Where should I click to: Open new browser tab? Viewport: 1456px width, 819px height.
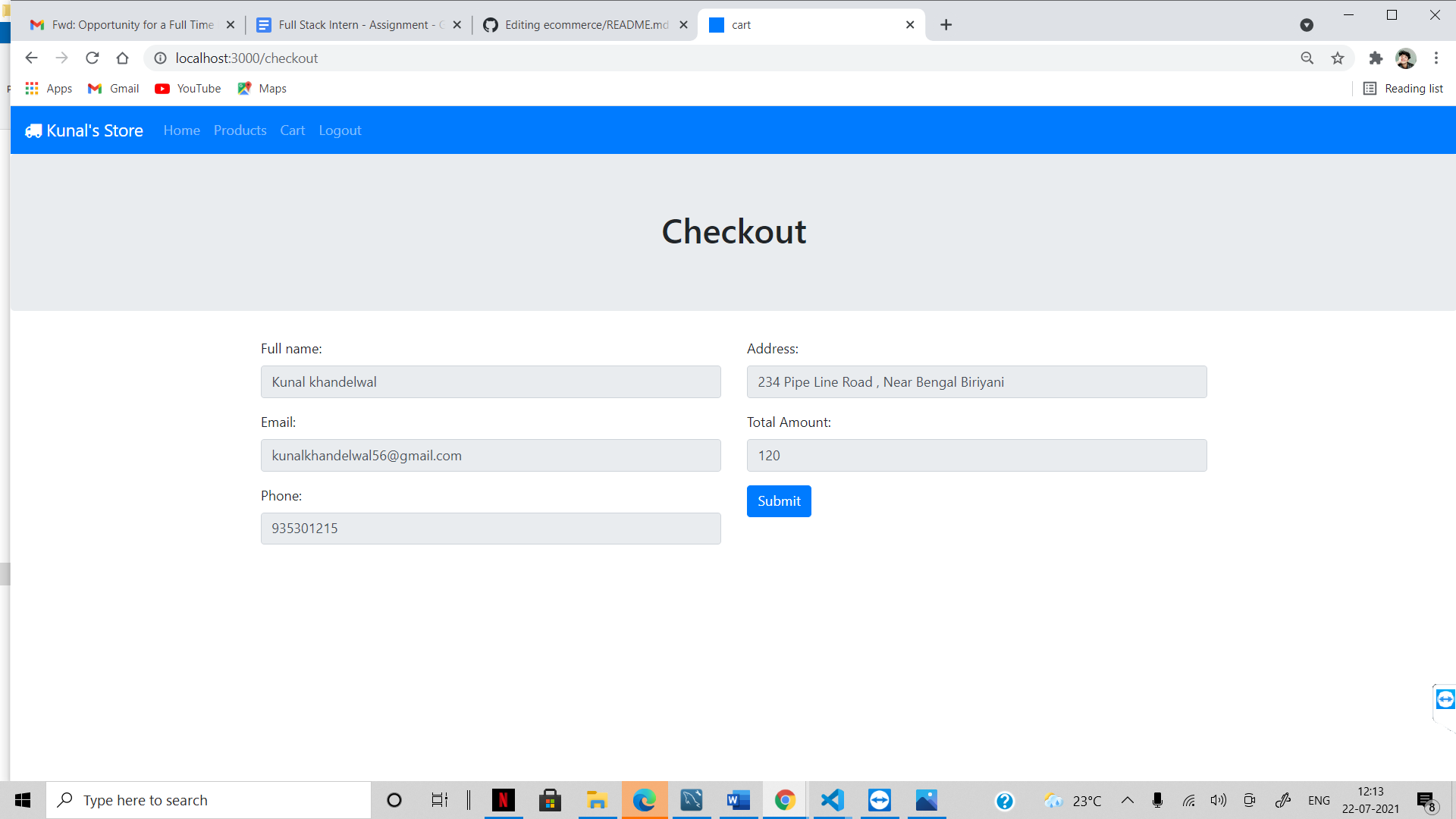tap(946, 25)
